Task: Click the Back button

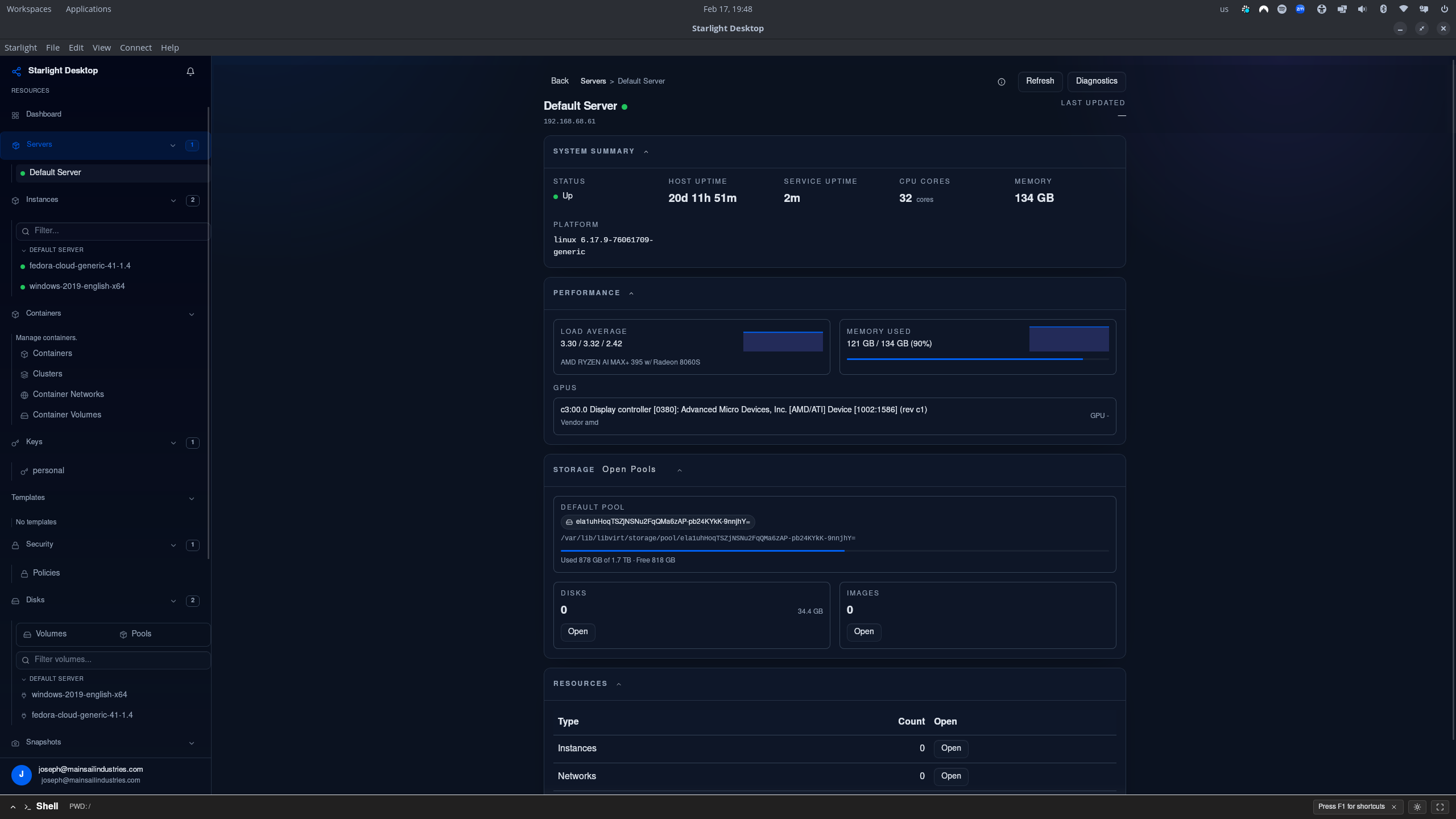Action: (x=560, y=81)
